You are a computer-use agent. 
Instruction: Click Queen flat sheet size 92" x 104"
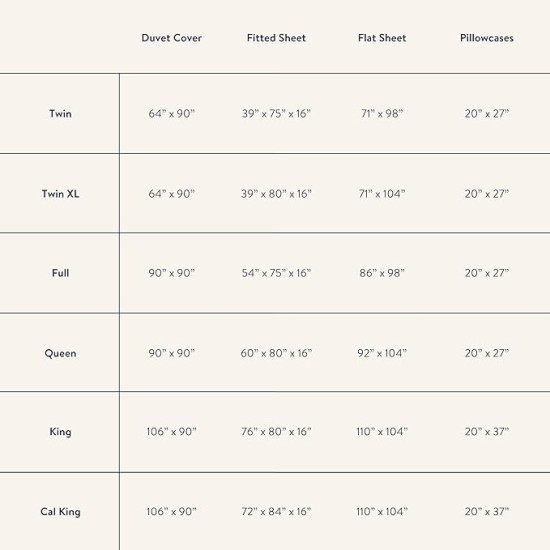click(382, 353)
